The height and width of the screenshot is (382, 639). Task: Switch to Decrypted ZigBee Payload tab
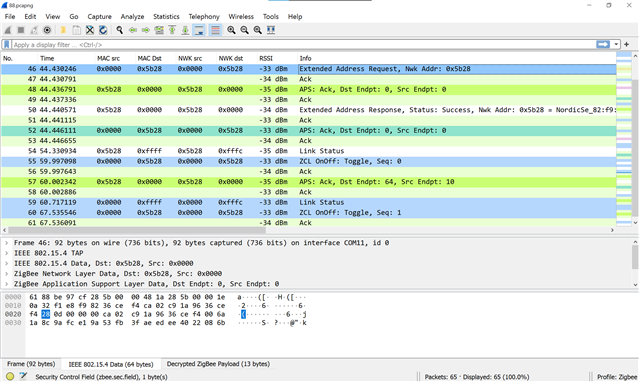(218, 364)
